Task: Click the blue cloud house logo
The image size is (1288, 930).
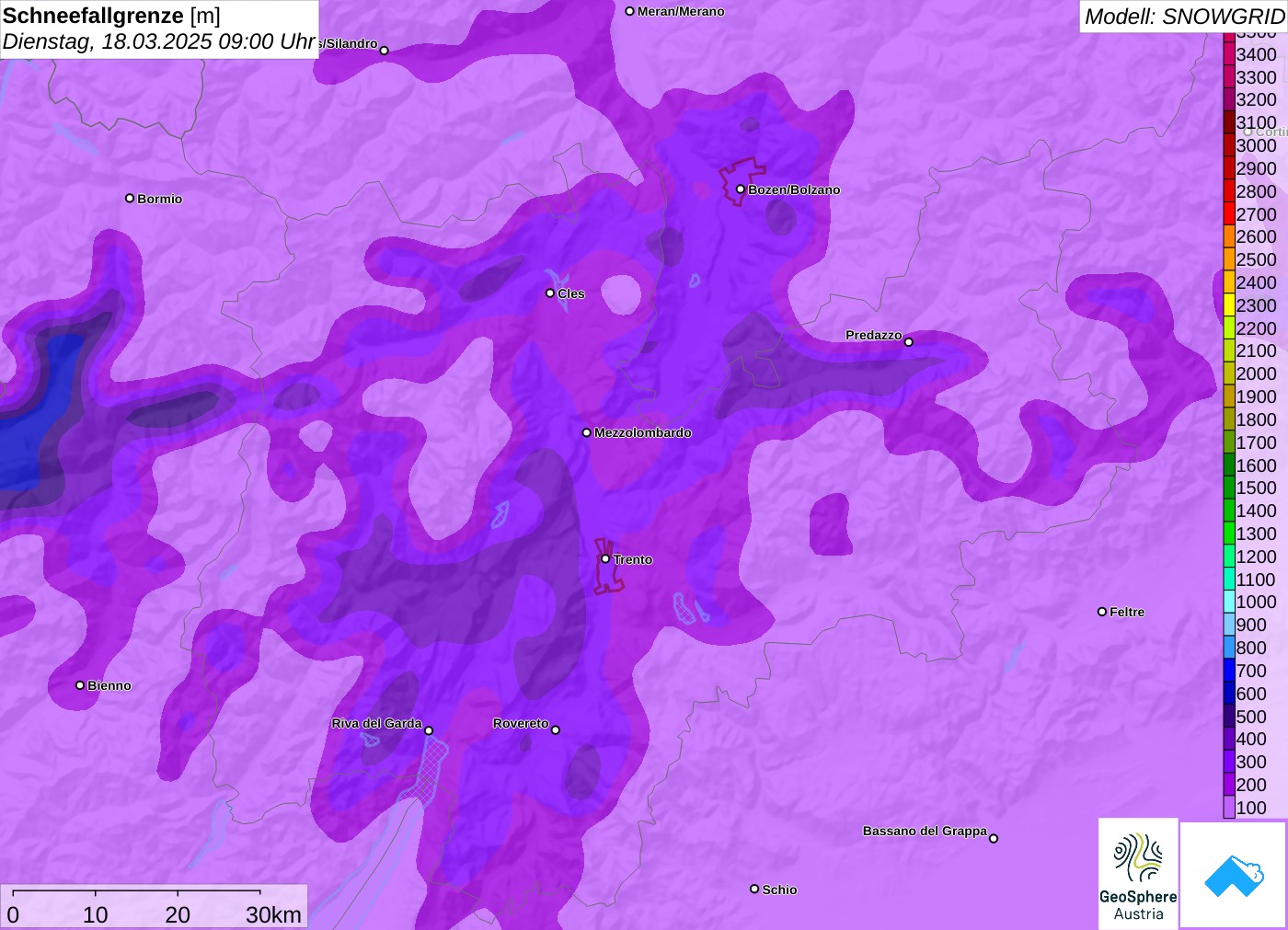Action: pyautogui.click(x=1234, y=875)
